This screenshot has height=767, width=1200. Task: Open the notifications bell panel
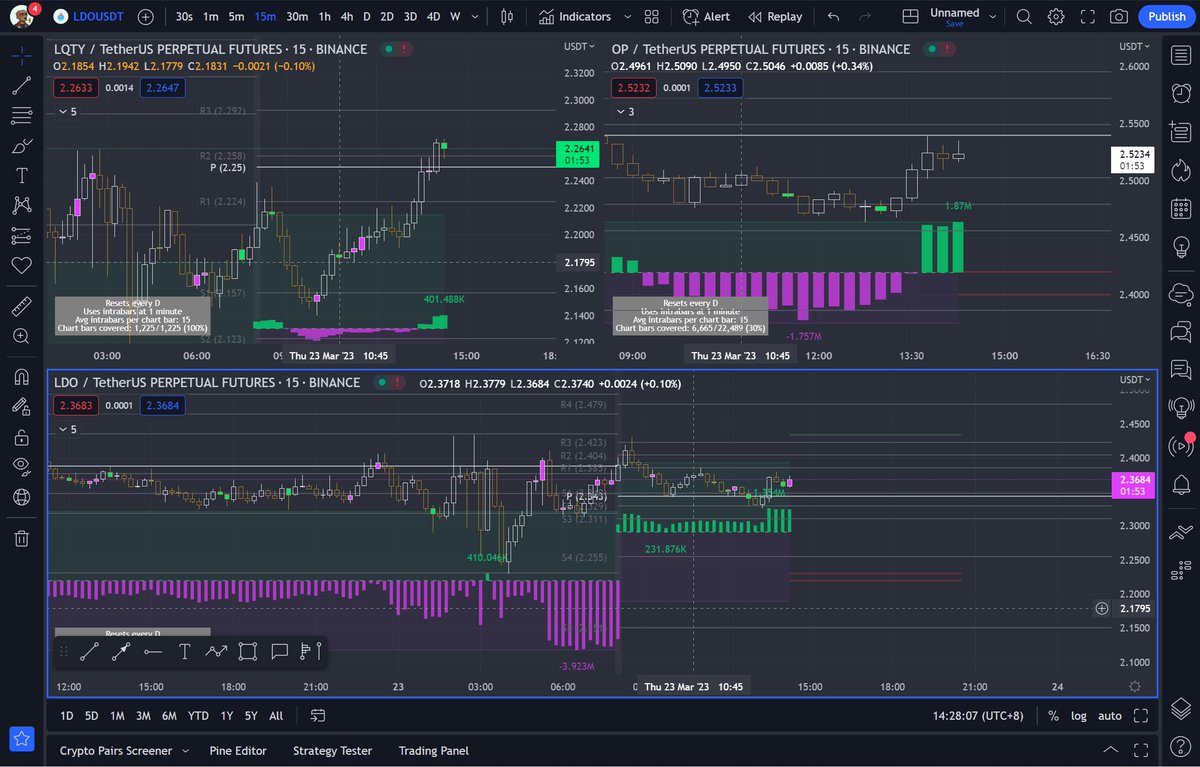click(x=1180, y=483)
